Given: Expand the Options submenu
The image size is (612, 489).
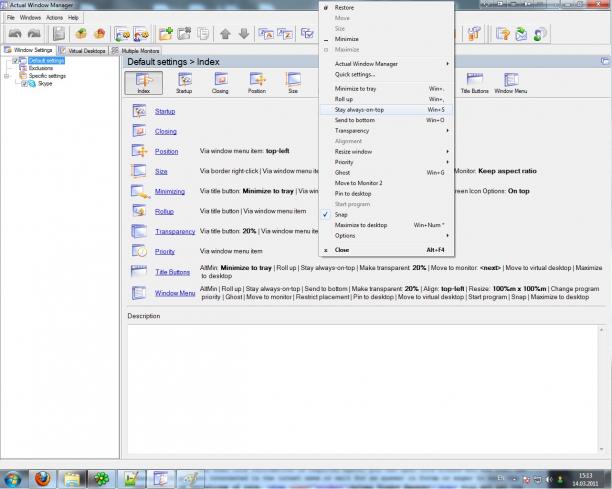Looking at the screenshot, I should [387, 235].
